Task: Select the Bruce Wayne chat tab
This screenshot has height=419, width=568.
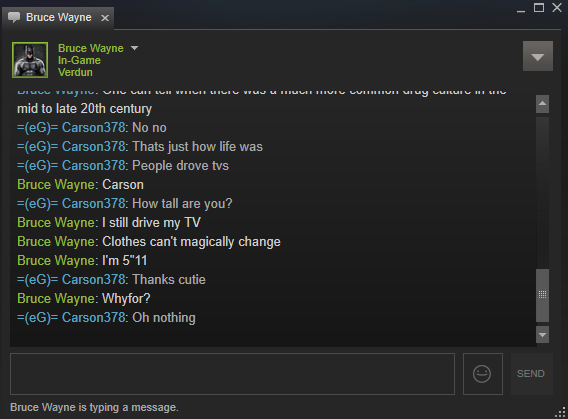Action: pyautogui.click(x=59, y=17)
